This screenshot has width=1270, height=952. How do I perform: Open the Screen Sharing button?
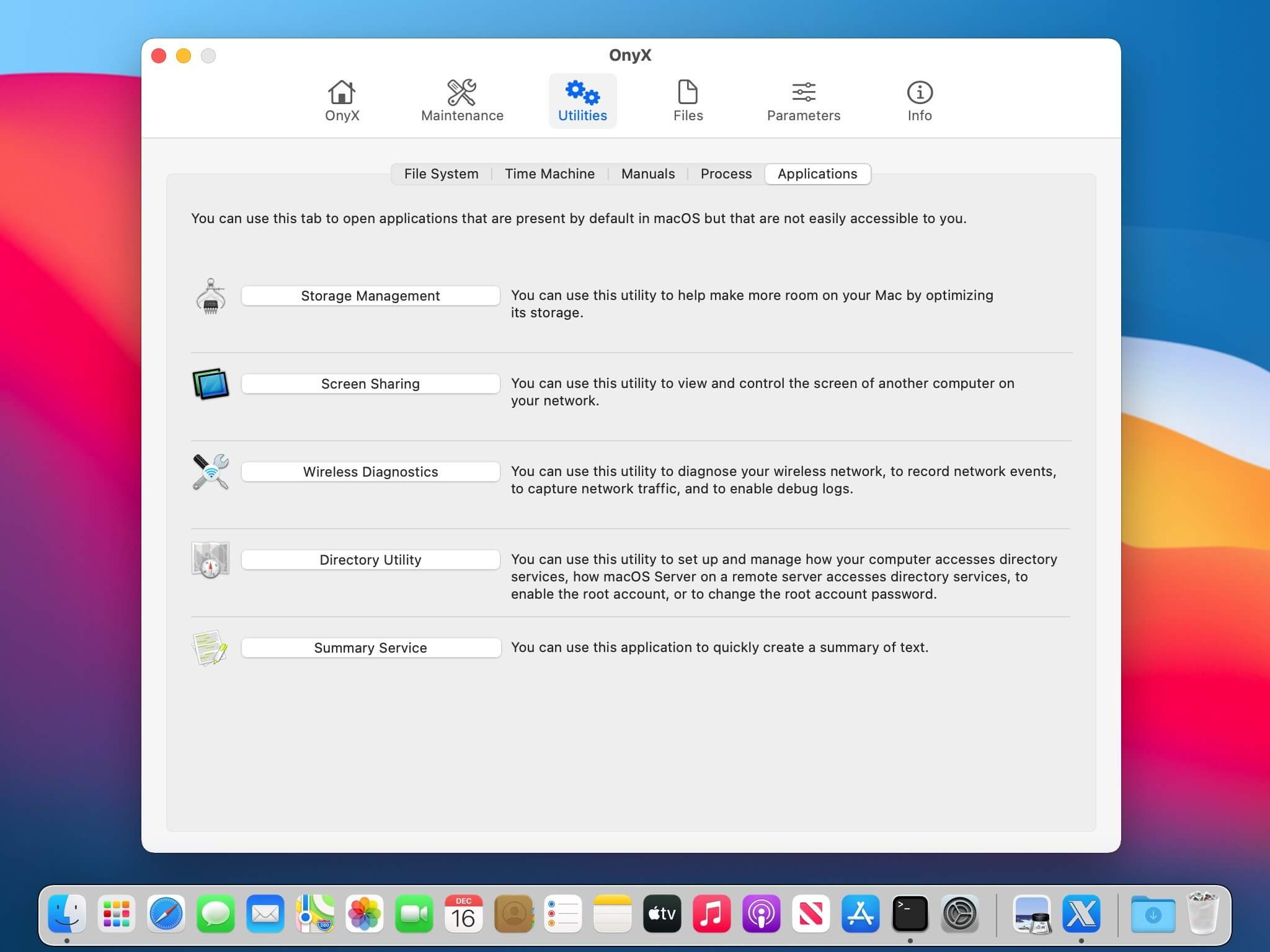coord(370,384)
